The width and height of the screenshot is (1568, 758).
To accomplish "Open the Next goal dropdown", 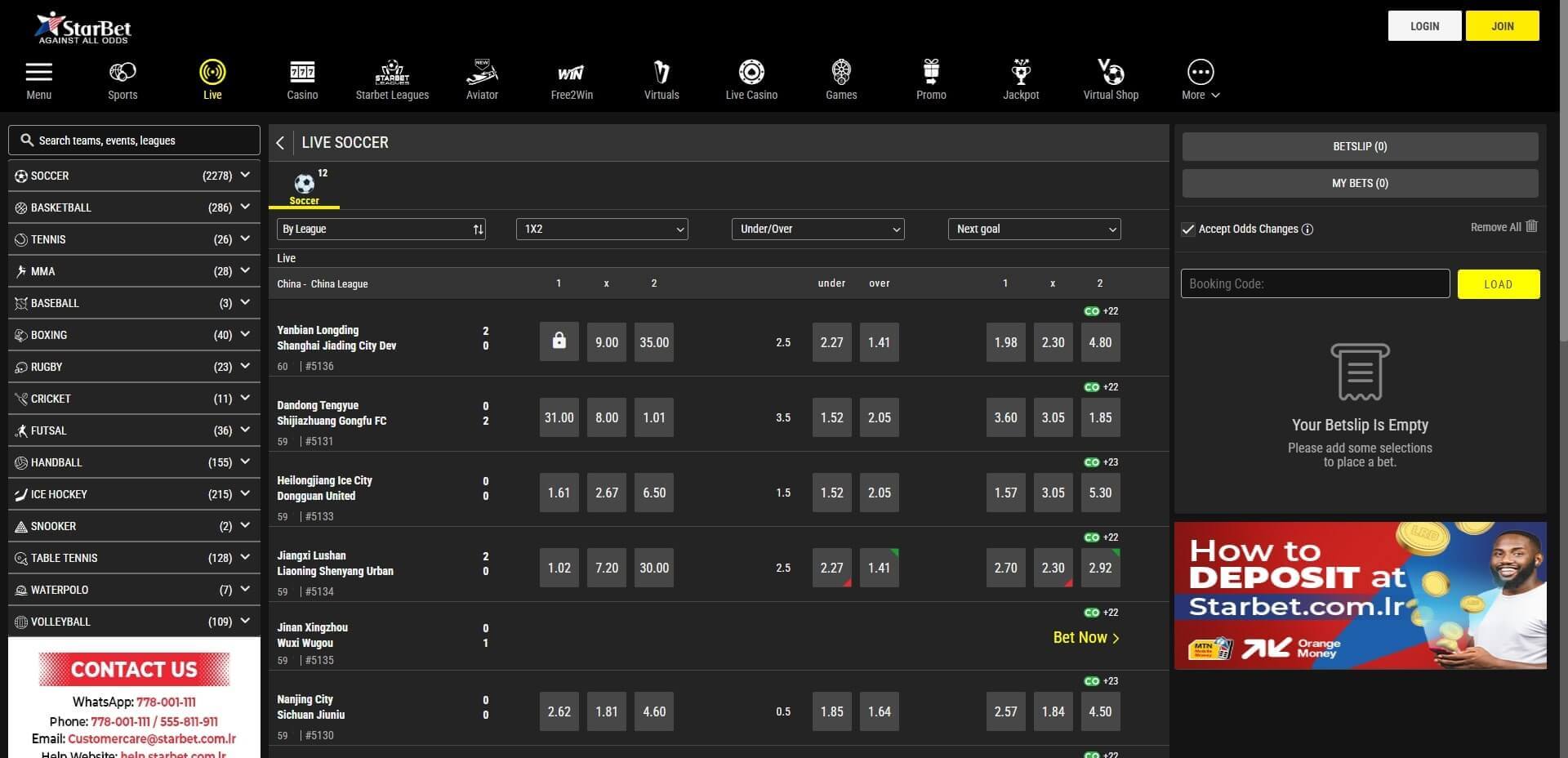I will coord(1034,229).
